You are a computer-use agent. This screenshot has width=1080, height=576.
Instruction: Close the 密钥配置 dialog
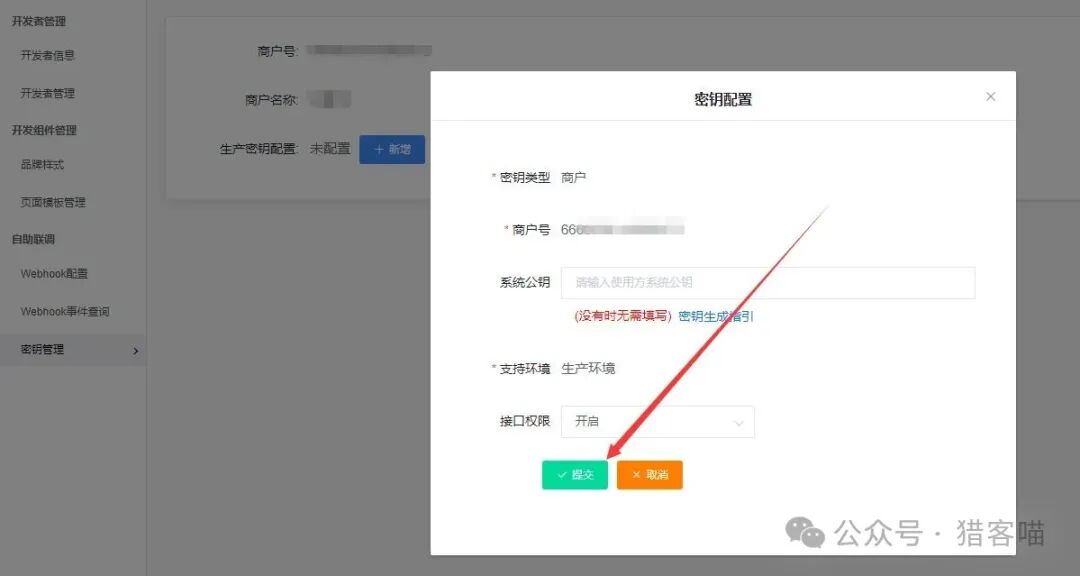coord(990,96)
